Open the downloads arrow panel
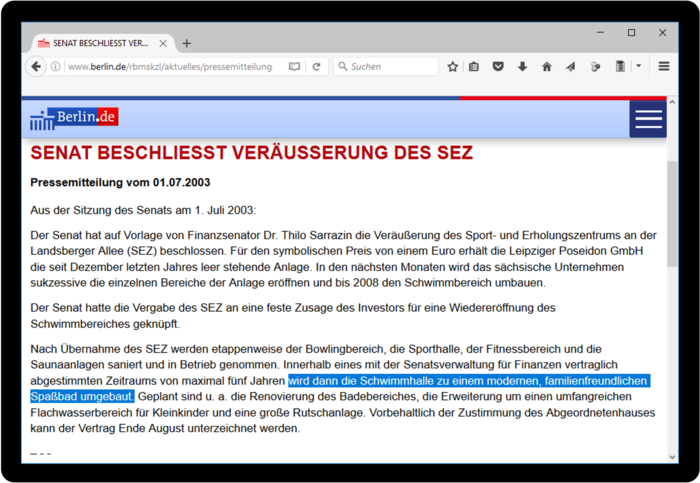700x483 pixels. coord(522,67)
